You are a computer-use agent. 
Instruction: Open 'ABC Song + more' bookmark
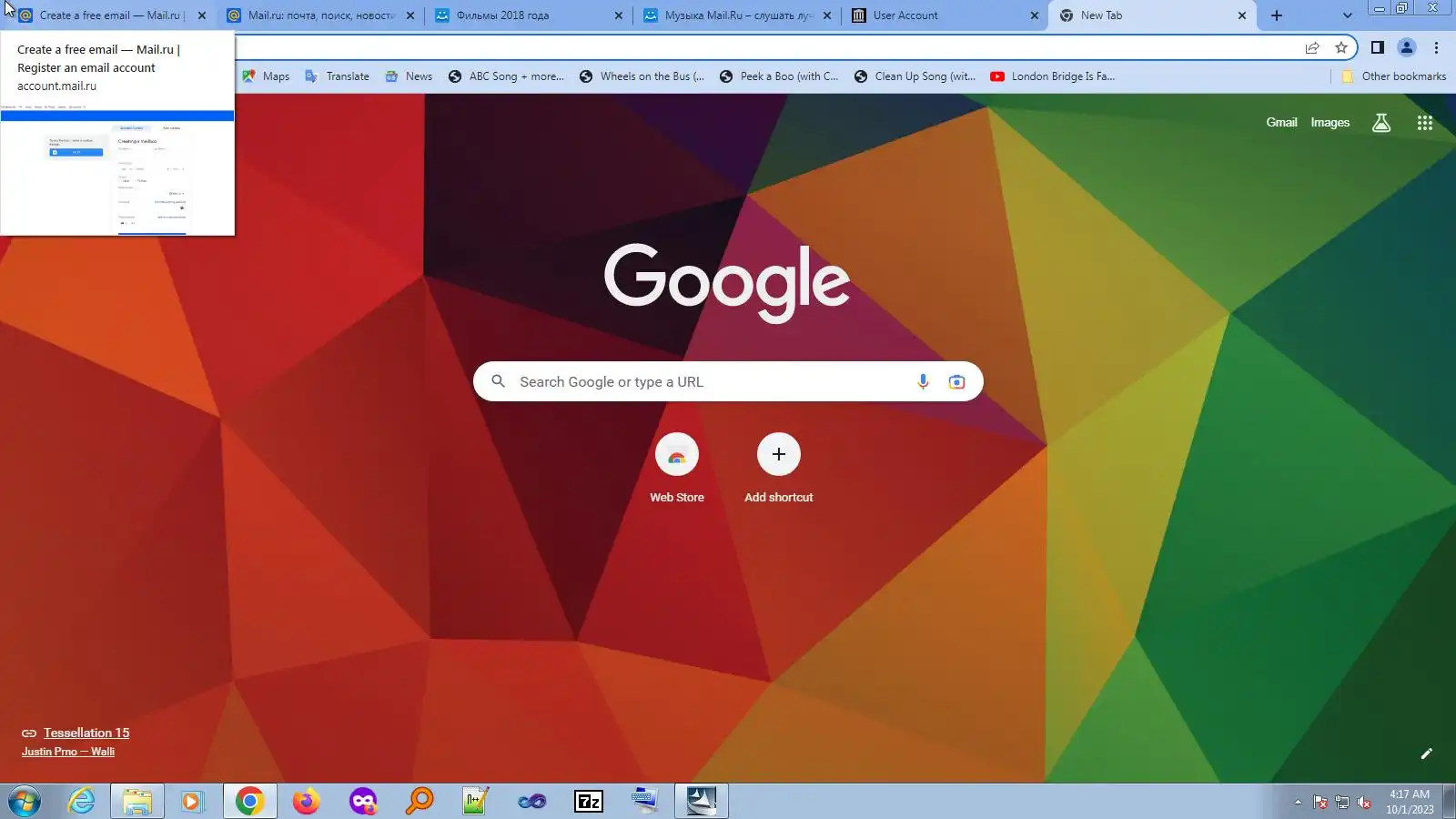pos(506,76)
